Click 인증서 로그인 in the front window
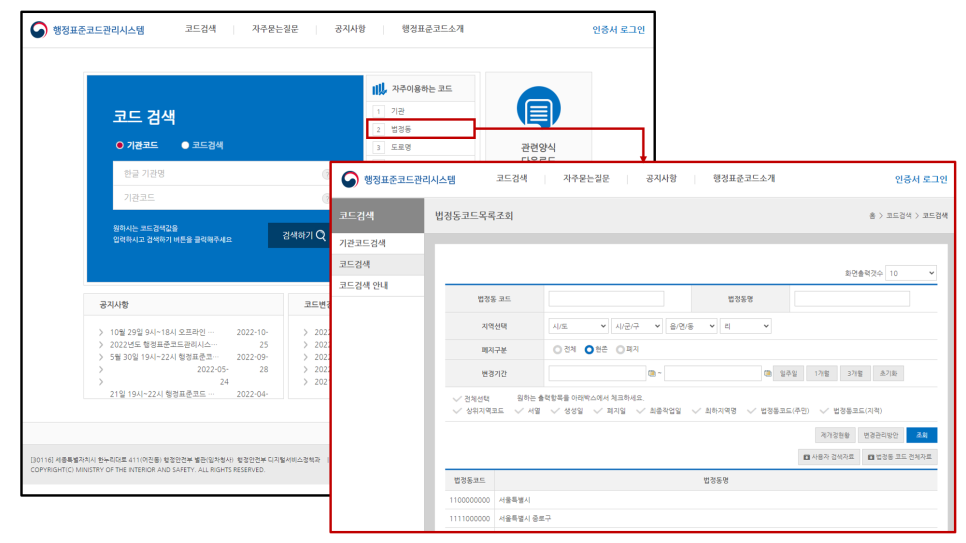The height and width of the screenshot is (543, 966). pyautogui.click(x=921, y=179)
